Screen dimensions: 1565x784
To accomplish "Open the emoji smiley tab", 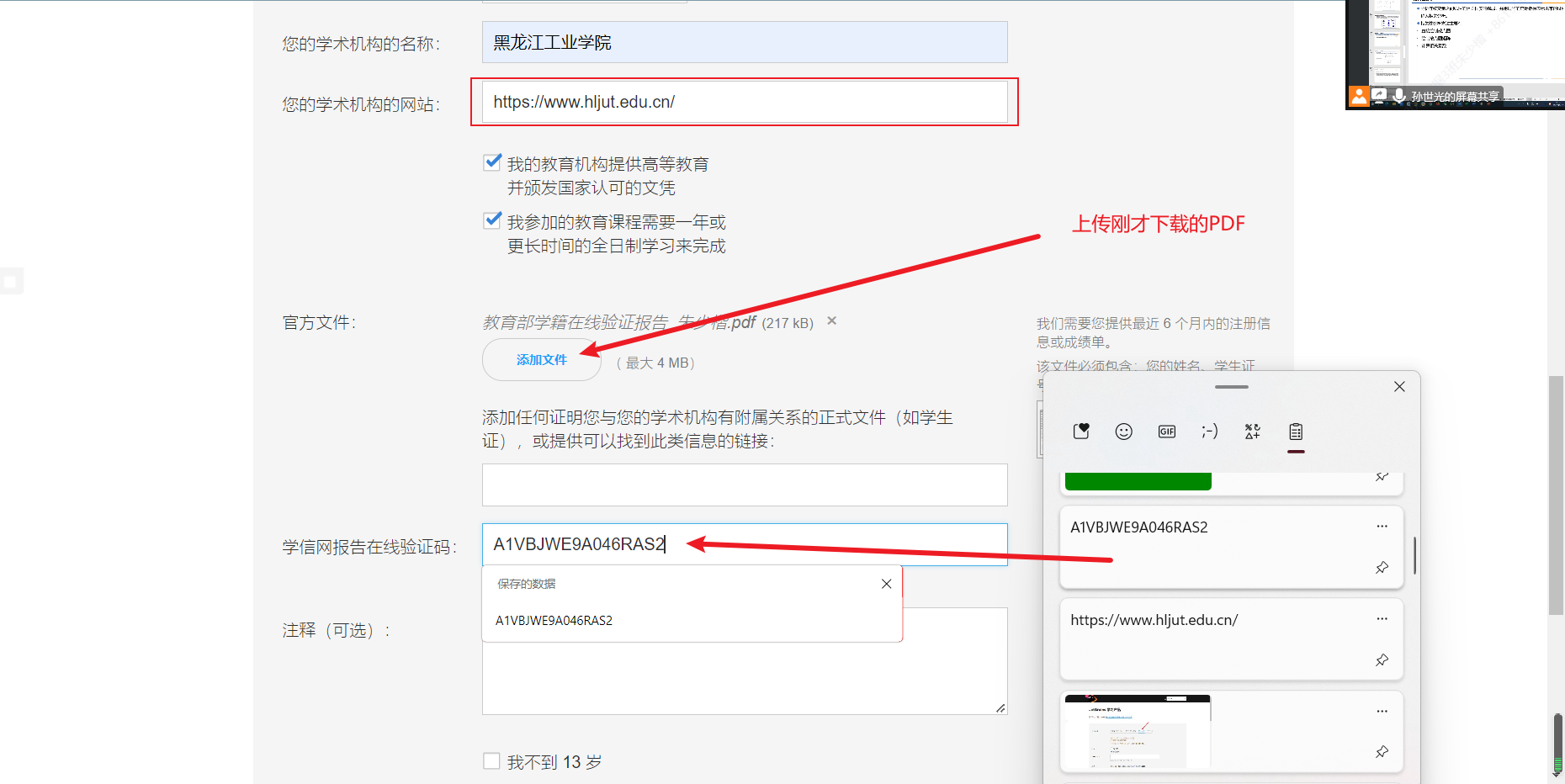I will point(1124,432).
